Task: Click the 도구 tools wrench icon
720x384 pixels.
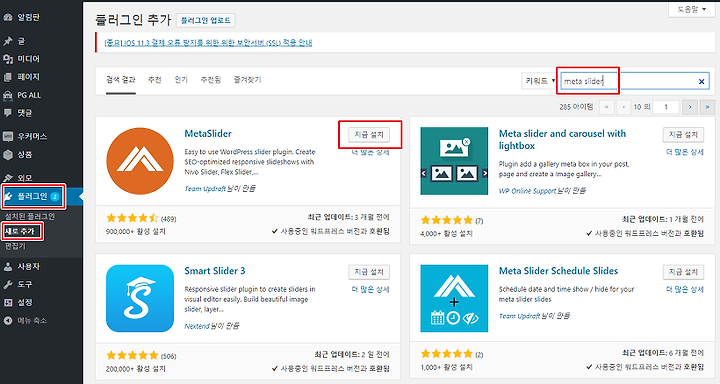Action: coord(8,284)
